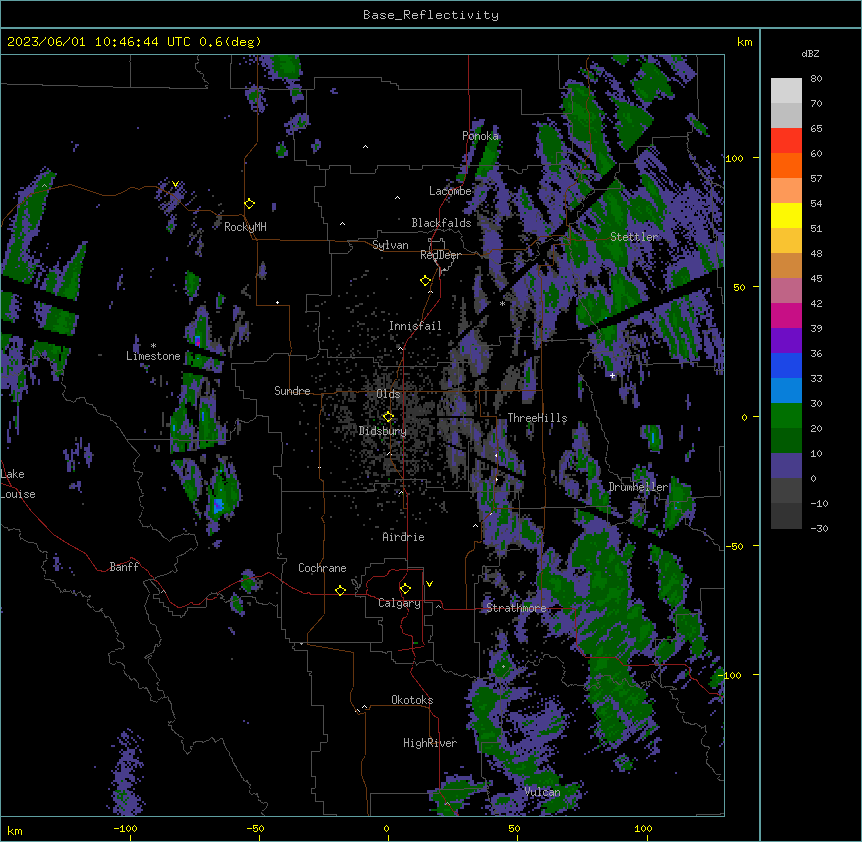
Task: Click the Strathmore label
Action: point(516,608)
